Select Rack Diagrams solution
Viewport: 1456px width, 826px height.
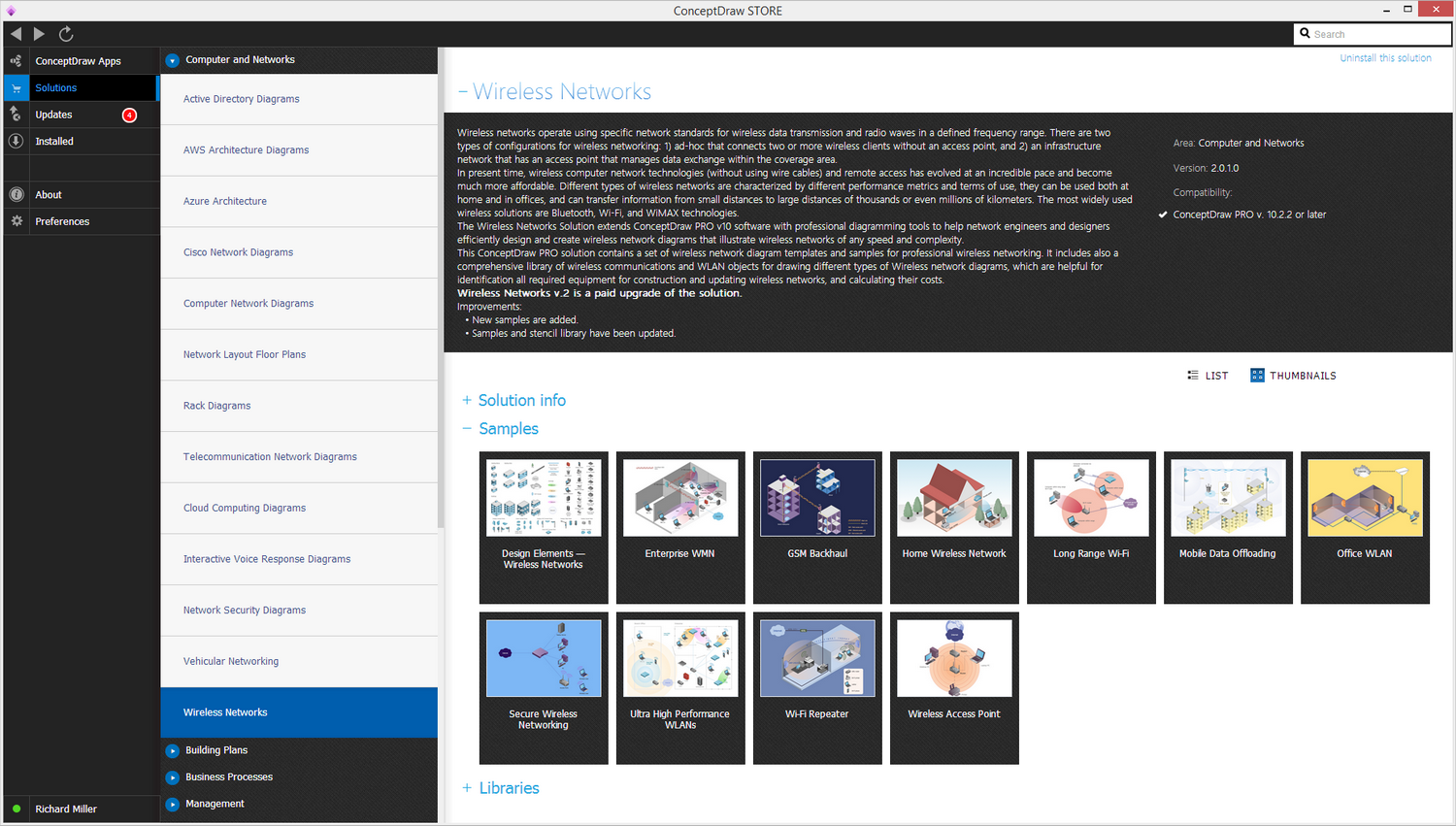[299, 406]
